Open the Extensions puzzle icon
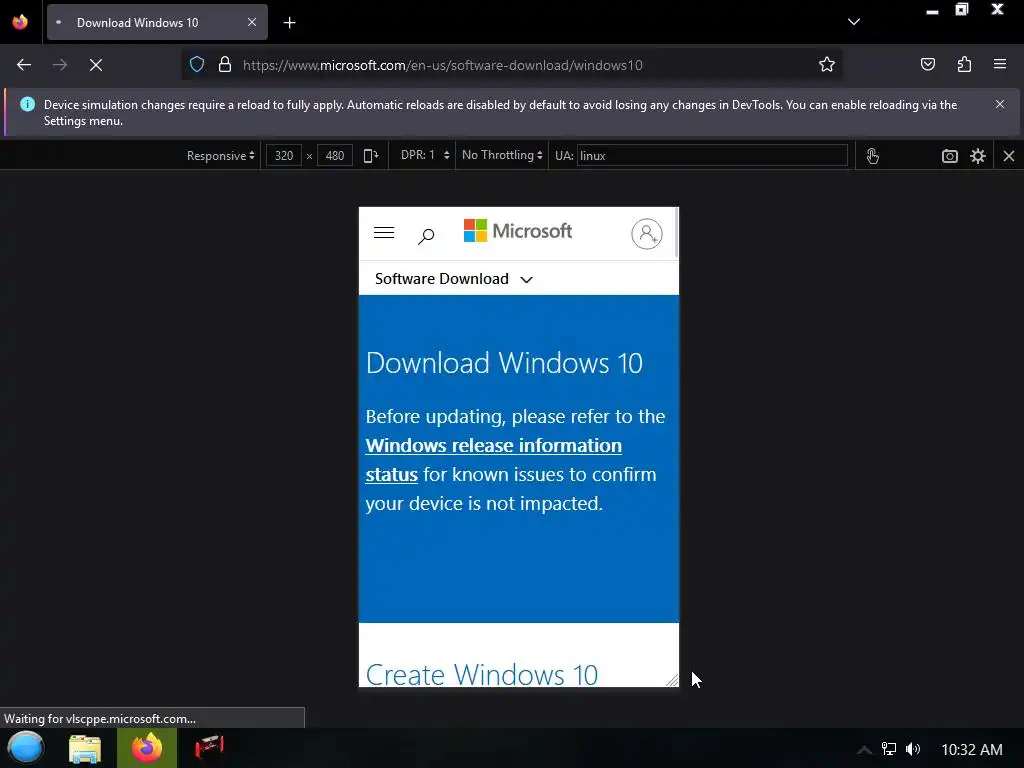The height and width of the screenshot is (768, 1024). (x=964, y=65)
